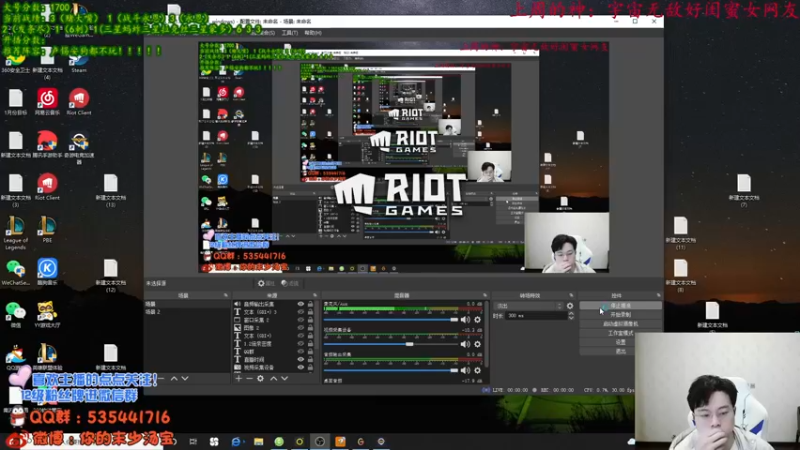800x450 pixels.
Task: Select the 场景 scene in scenes list
Action: [187, 304]
